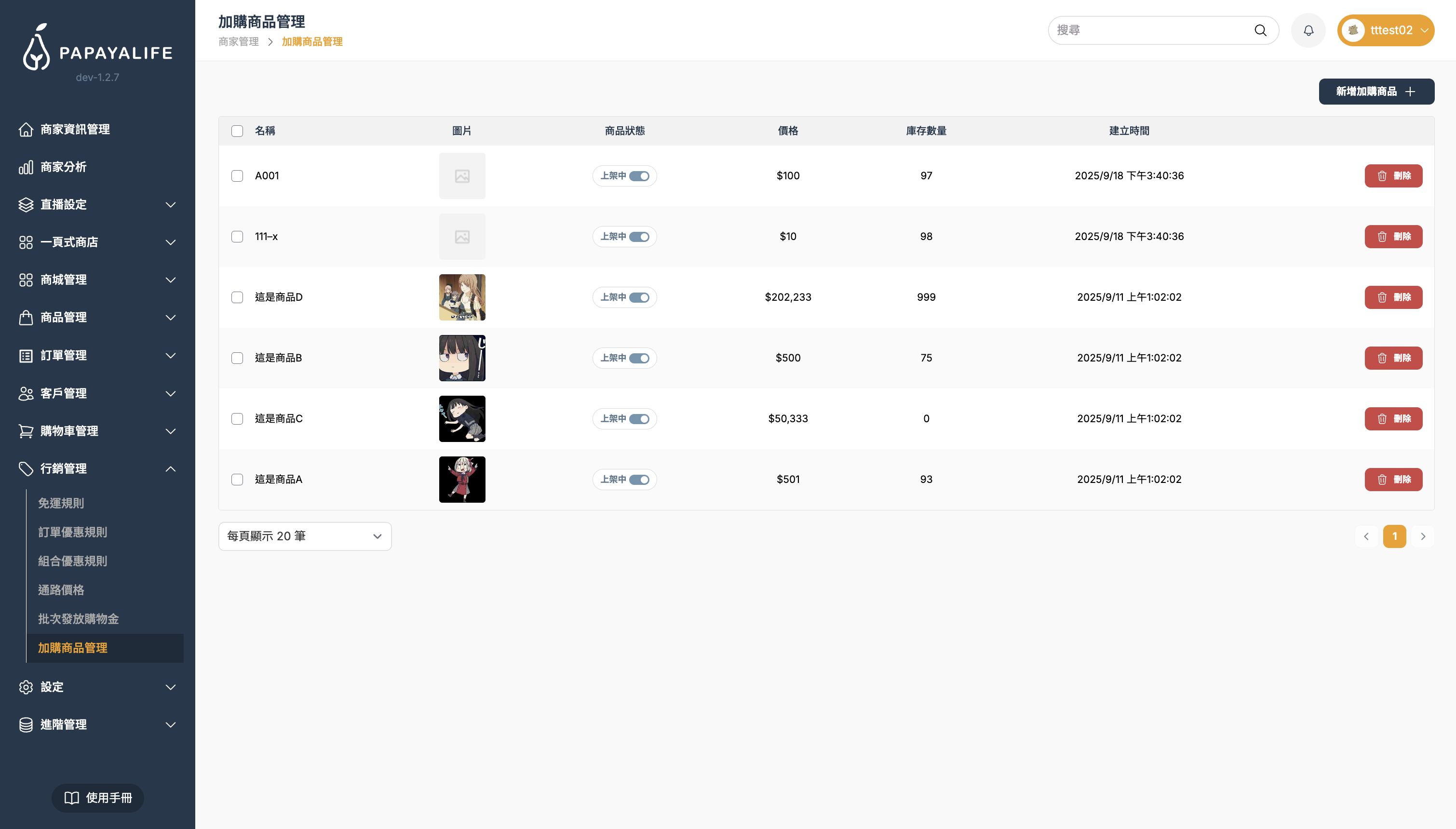The height and width of the screenshot is (829, 1456).
Task: Click the 商家資訊管理 home icon
Action: click(x=26, y=129)
